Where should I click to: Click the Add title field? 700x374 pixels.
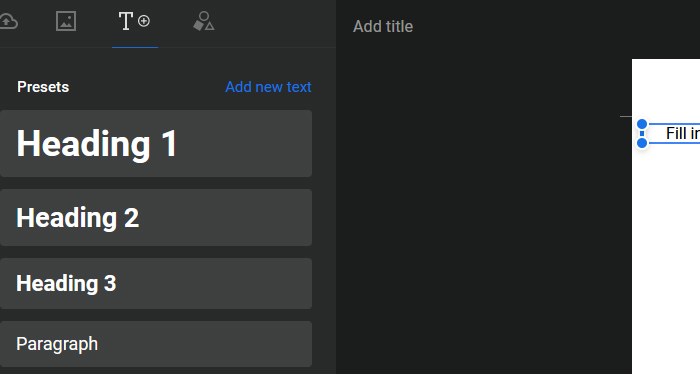tap(383, 26)
